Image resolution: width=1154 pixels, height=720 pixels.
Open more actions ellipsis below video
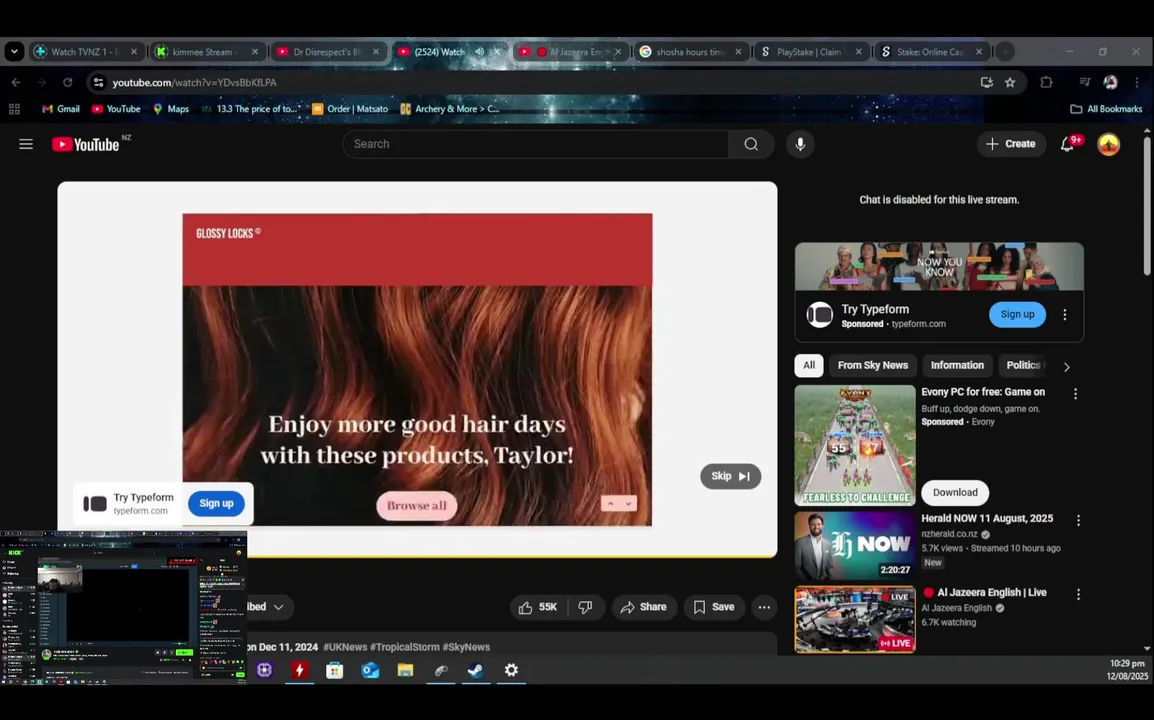pyautogui.click(x=764, y=607)
